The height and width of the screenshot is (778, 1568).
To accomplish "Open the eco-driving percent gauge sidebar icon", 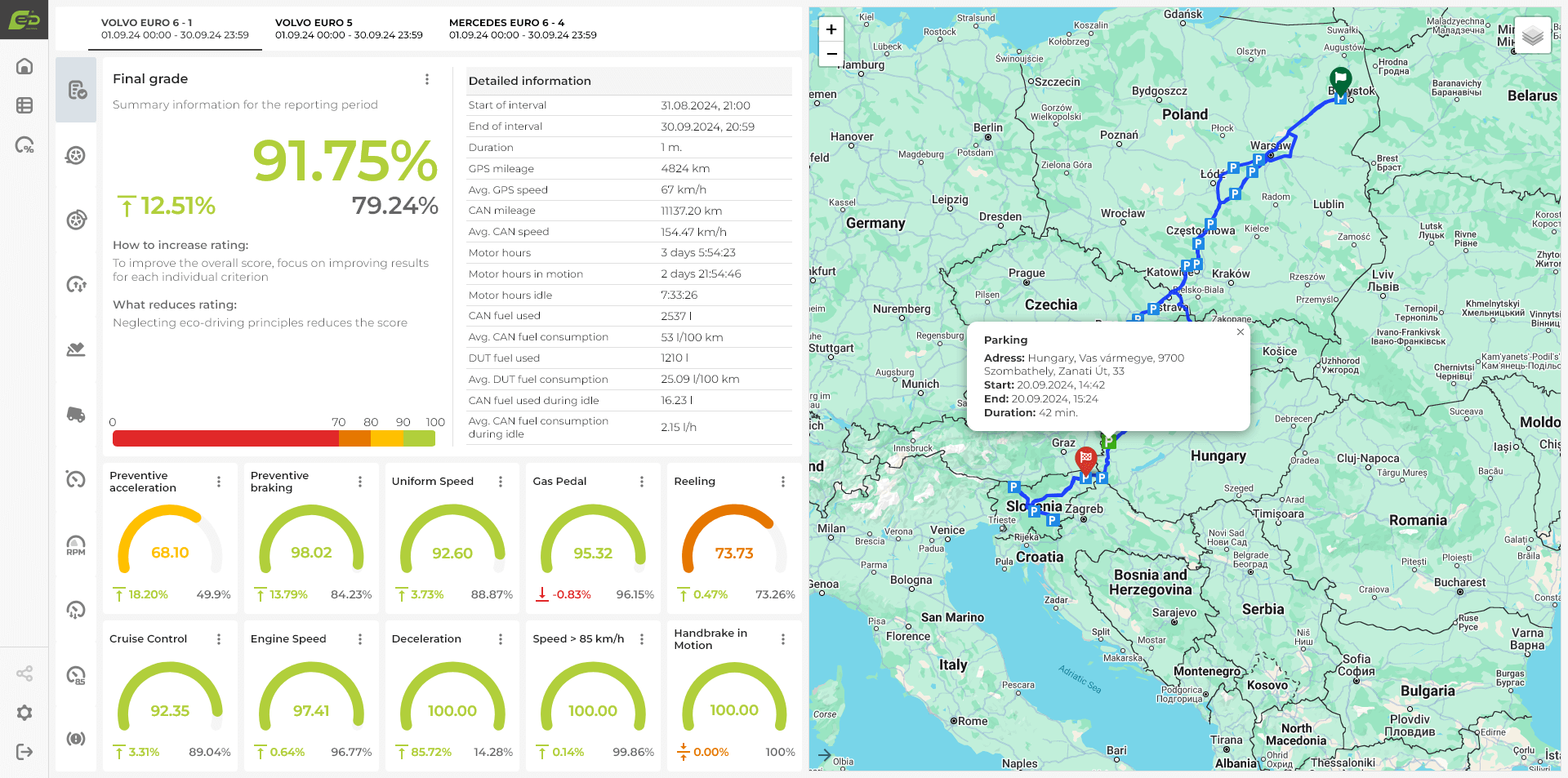I will click(x=24, y=145).
